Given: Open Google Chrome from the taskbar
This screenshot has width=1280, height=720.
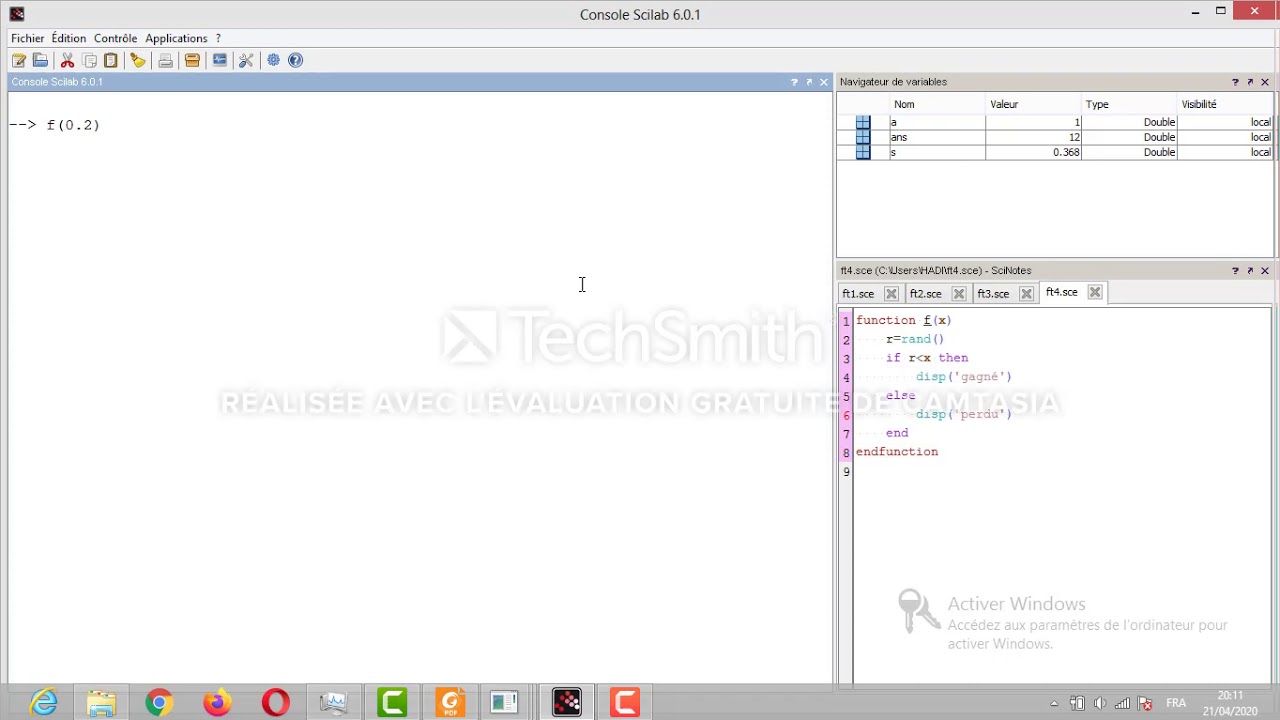Looking at the screenshot, I should click(159, 702).
